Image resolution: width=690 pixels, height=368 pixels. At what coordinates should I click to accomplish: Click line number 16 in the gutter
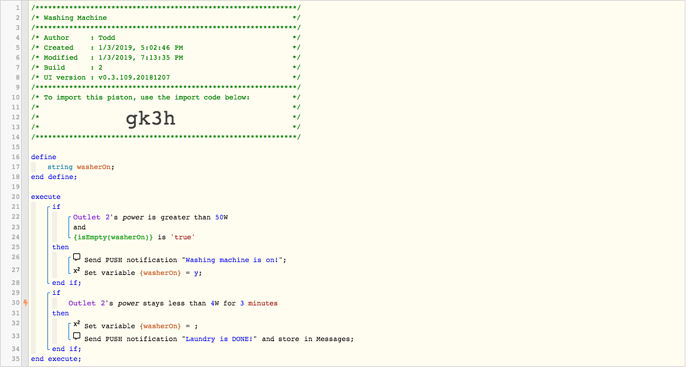coord(16,157)
